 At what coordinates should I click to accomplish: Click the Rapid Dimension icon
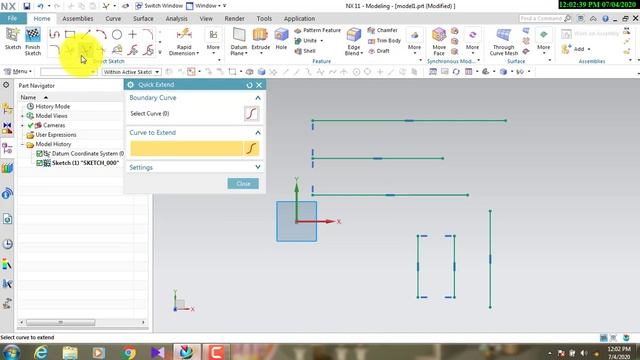[184, 34]
